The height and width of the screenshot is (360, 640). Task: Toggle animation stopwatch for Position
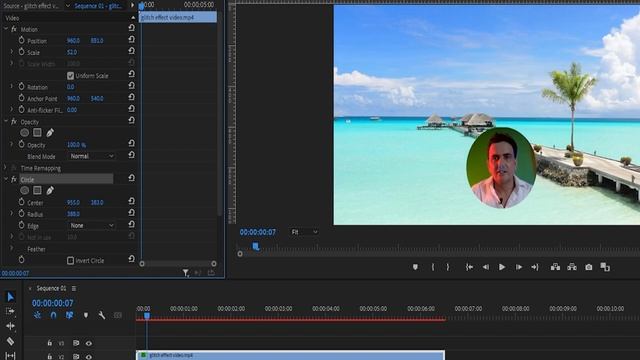pos(22,40)
